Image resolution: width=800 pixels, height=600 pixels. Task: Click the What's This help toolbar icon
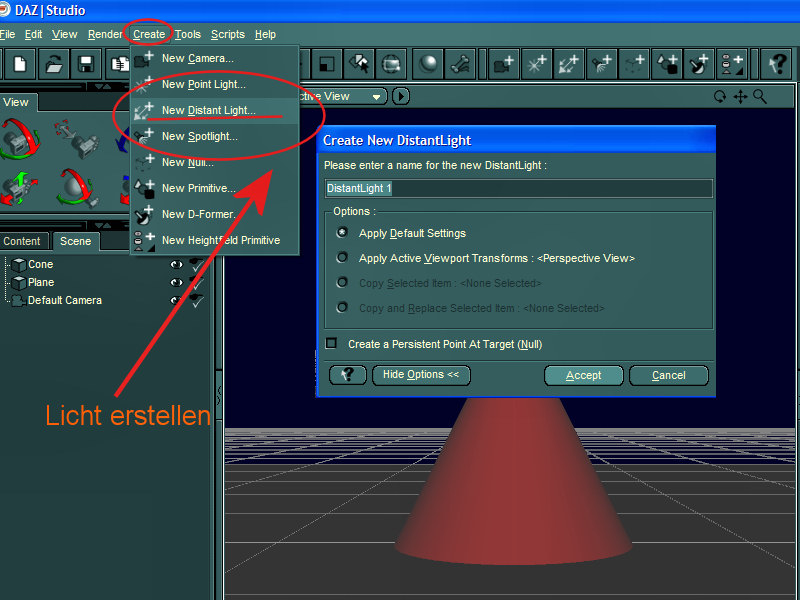(x=777, y=64)
